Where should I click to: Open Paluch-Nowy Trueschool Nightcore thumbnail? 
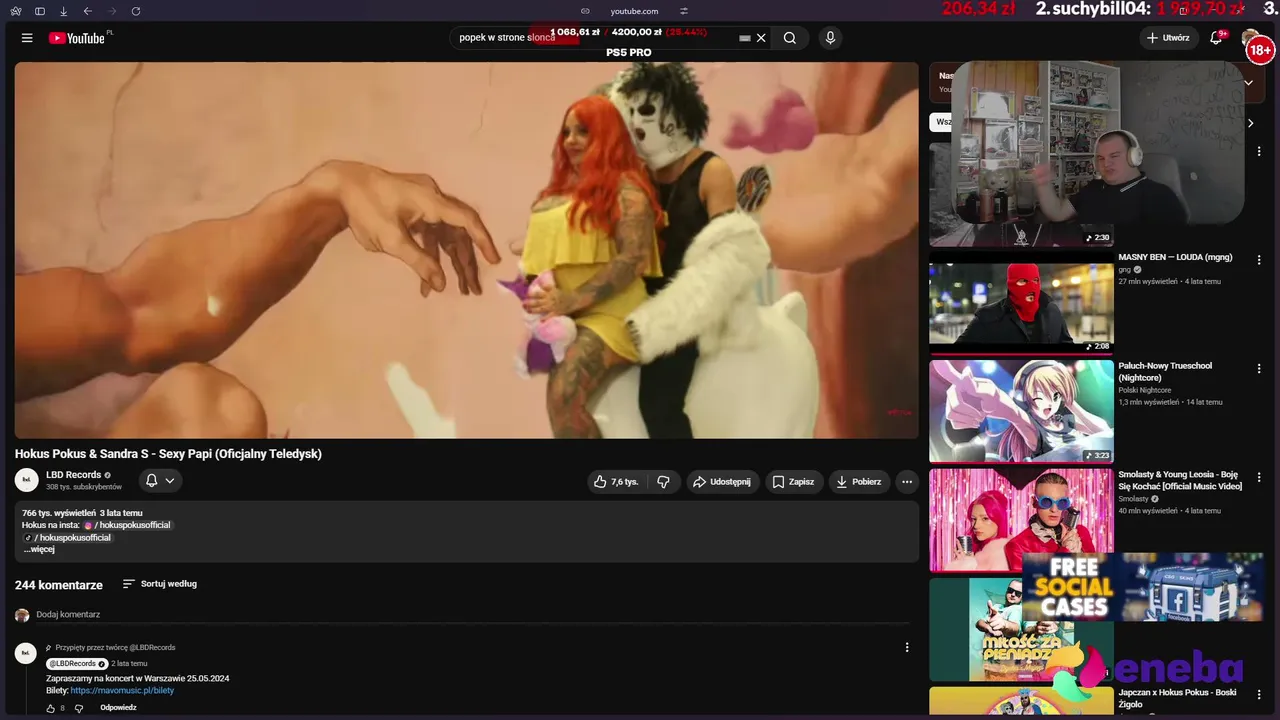click(1021, 412)
